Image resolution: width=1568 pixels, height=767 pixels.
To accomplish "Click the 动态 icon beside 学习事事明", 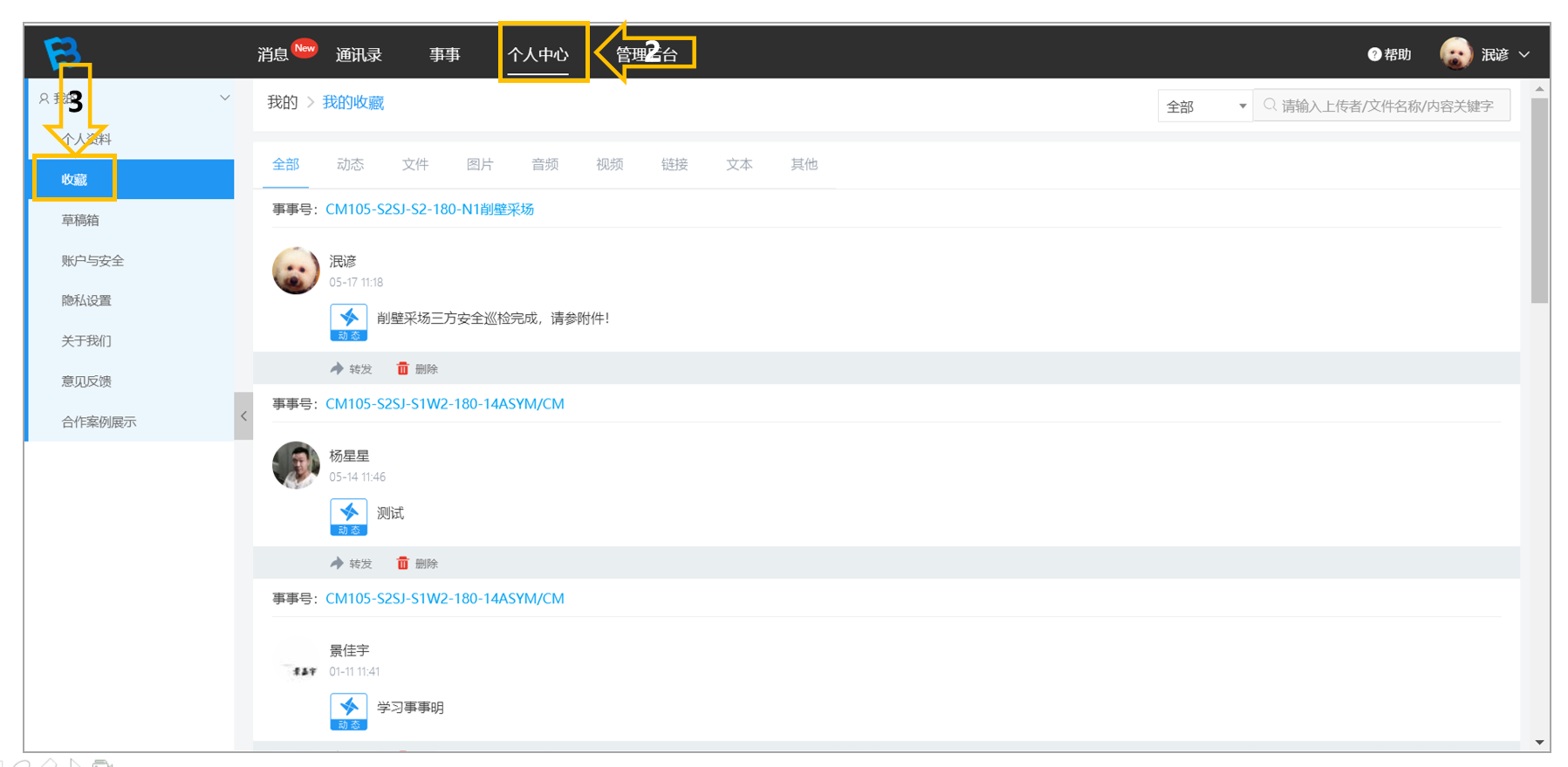I will click(348, 711).
